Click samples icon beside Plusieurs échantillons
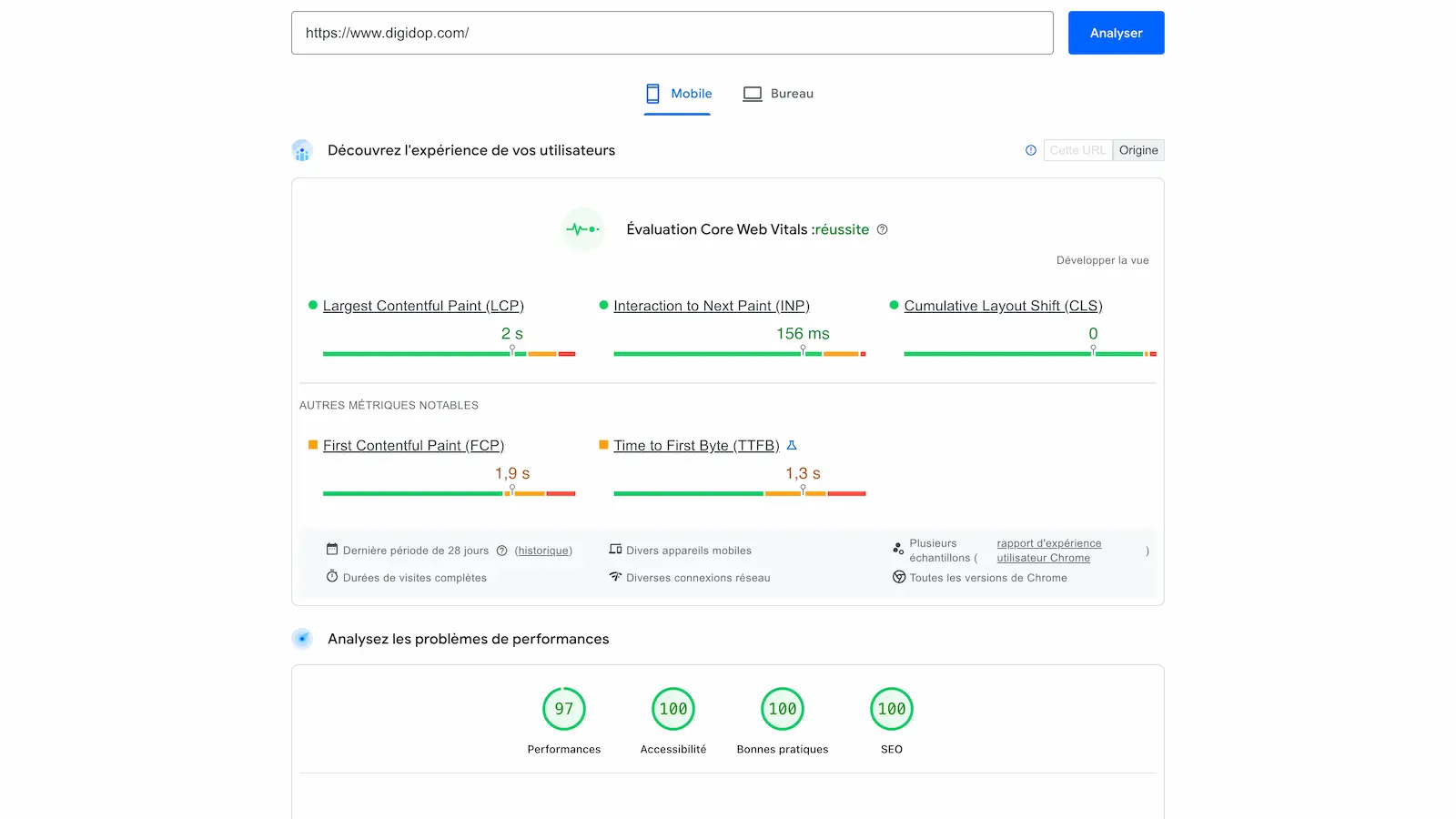Screen dimensions: 1456x819 (898, 549)
